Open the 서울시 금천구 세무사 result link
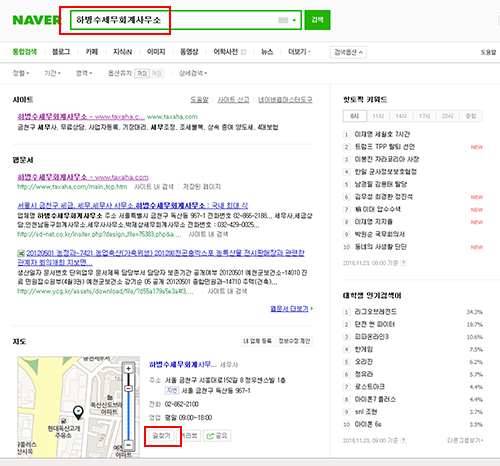Screen dimensions: 500x466 coord(133,205)
